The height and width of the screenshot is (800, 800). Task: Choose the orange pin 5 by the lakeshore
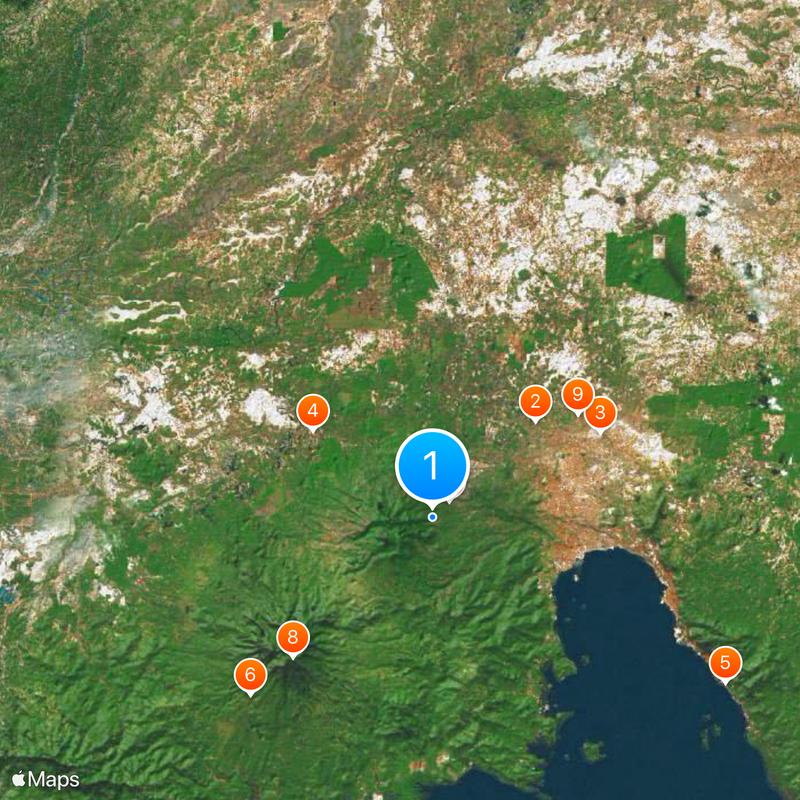click(x=725, y=662)
